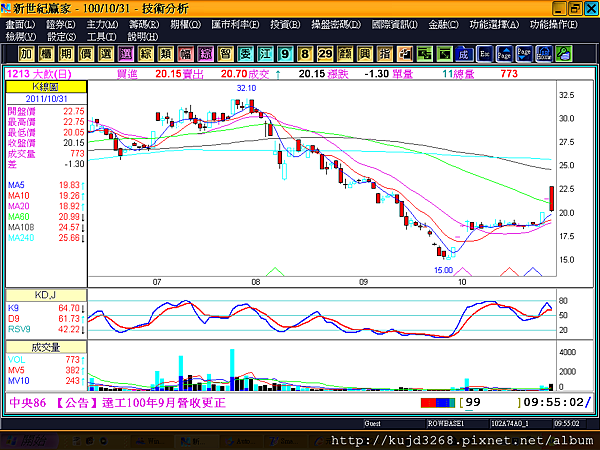Open the 操盤密碼(D) menu
Viewport: 600px width, 450px height.
tap(336, 25)
